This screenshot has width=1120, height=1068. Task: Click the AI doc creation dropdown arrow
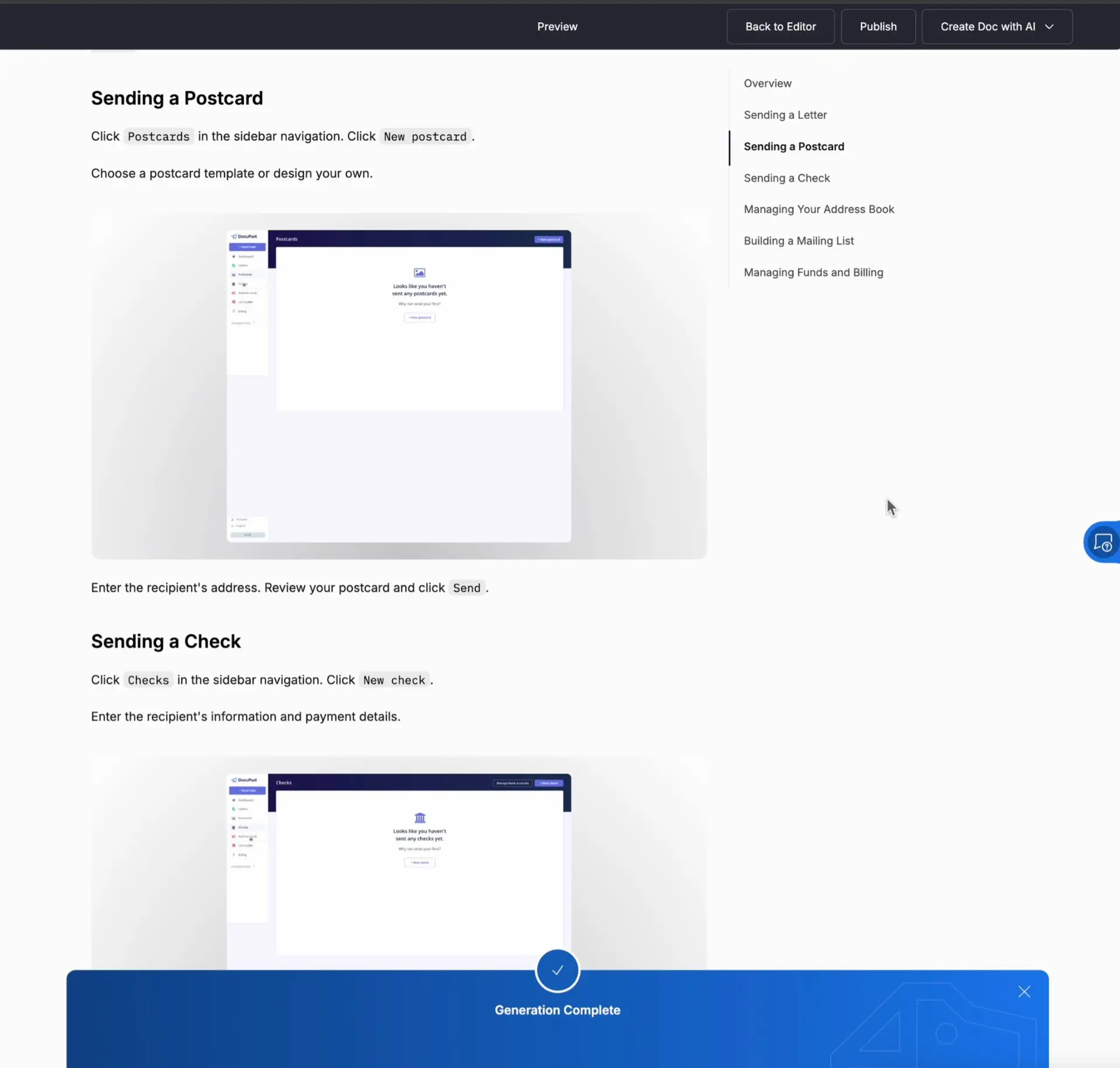[1049, 26]
